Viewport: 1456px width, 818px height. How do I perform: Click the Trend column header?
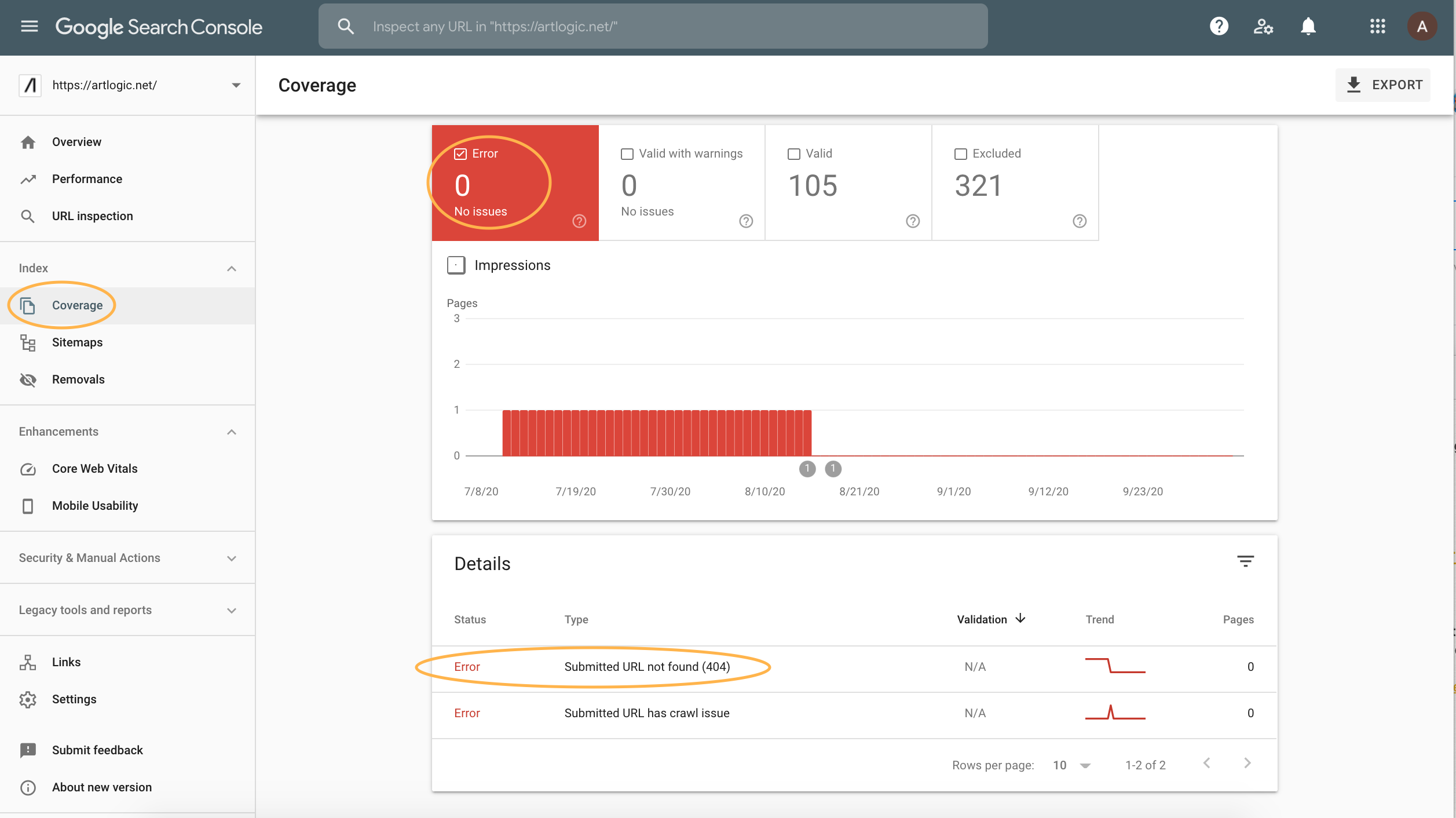click(1100, 620)
